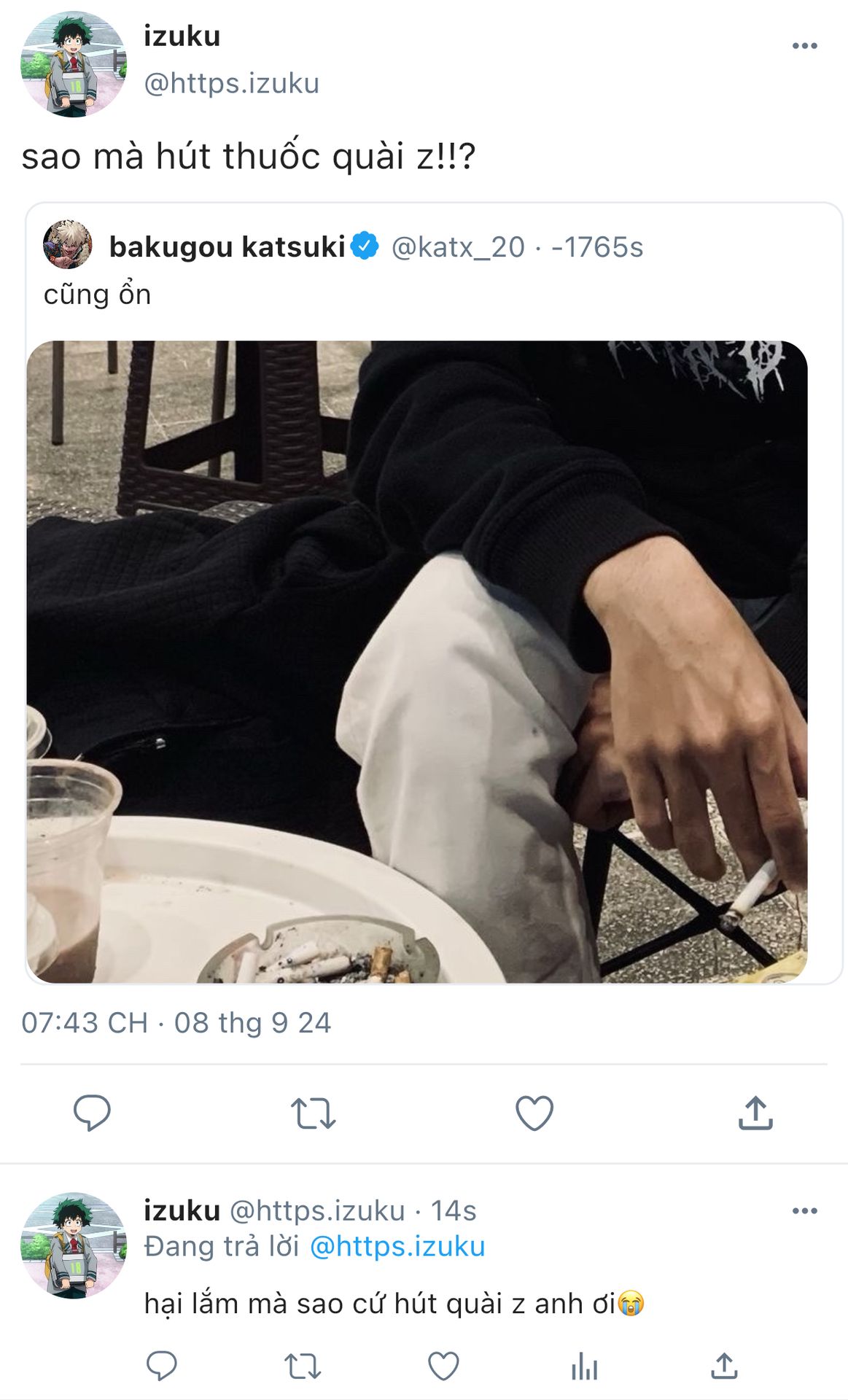Like the main tweet
Viewport: 848px width, 1400px height.
[x=534, y=1113]
